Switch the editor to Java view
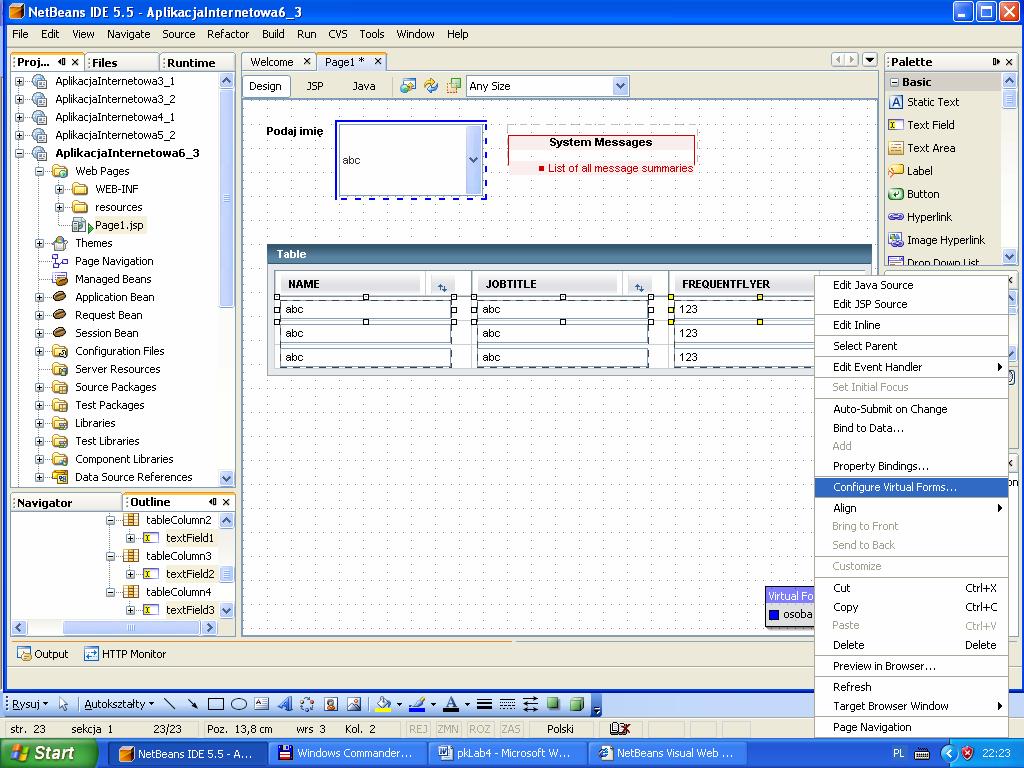 coord(364,86)
